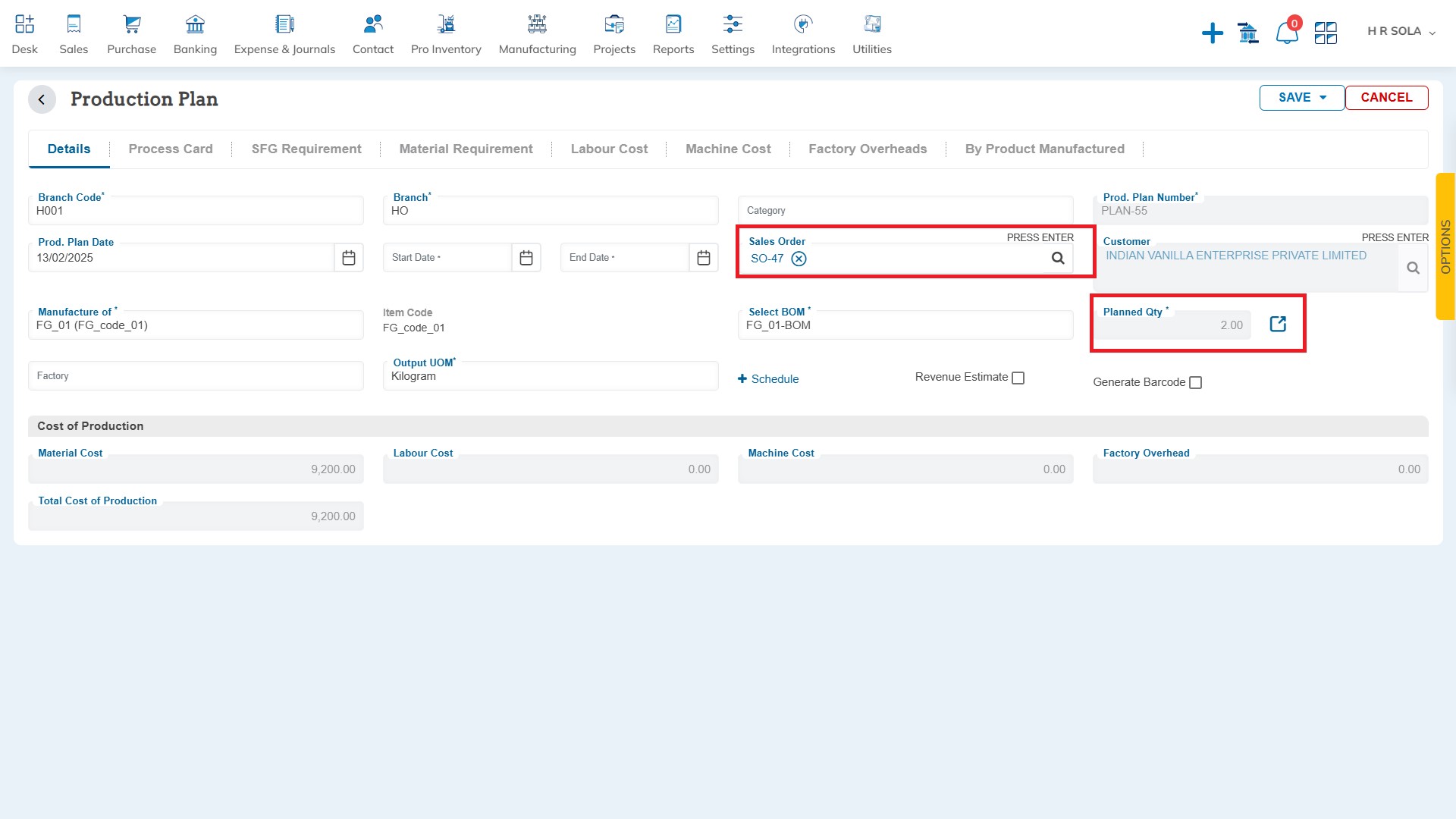Expand the SAVE button dropdown arrow
Viewport: 1456px width, 819px height.
(1323, 98)
